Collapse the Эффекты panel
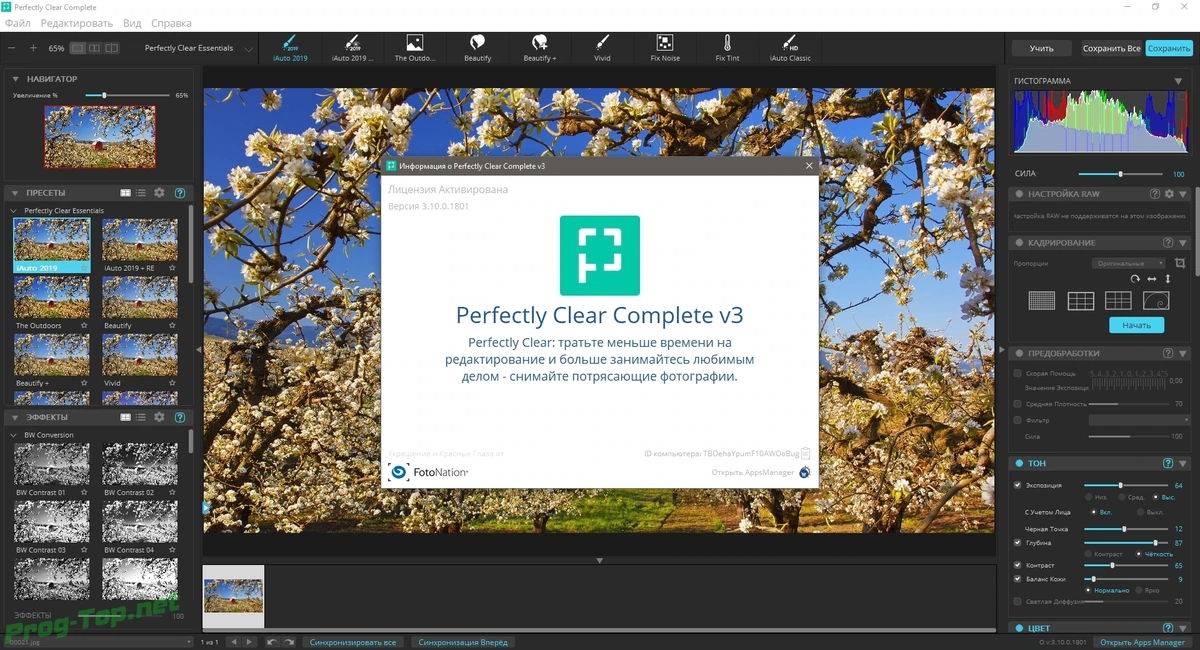This screenshot has height=650, width=1200. pyautogui.click(x=15, y=417)
